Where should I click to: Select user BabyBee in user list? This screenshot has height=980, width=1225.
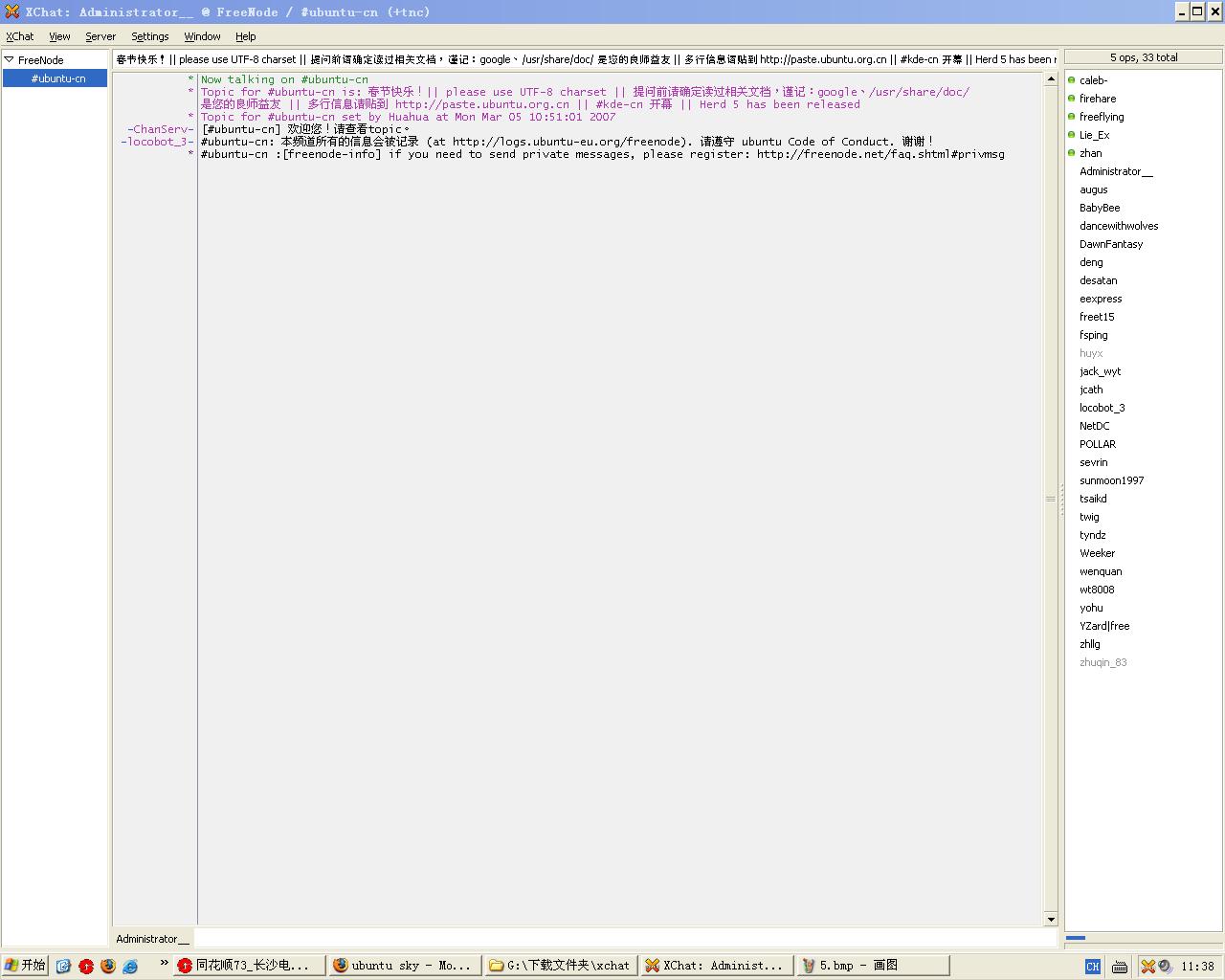click(x=1100, y=208)
